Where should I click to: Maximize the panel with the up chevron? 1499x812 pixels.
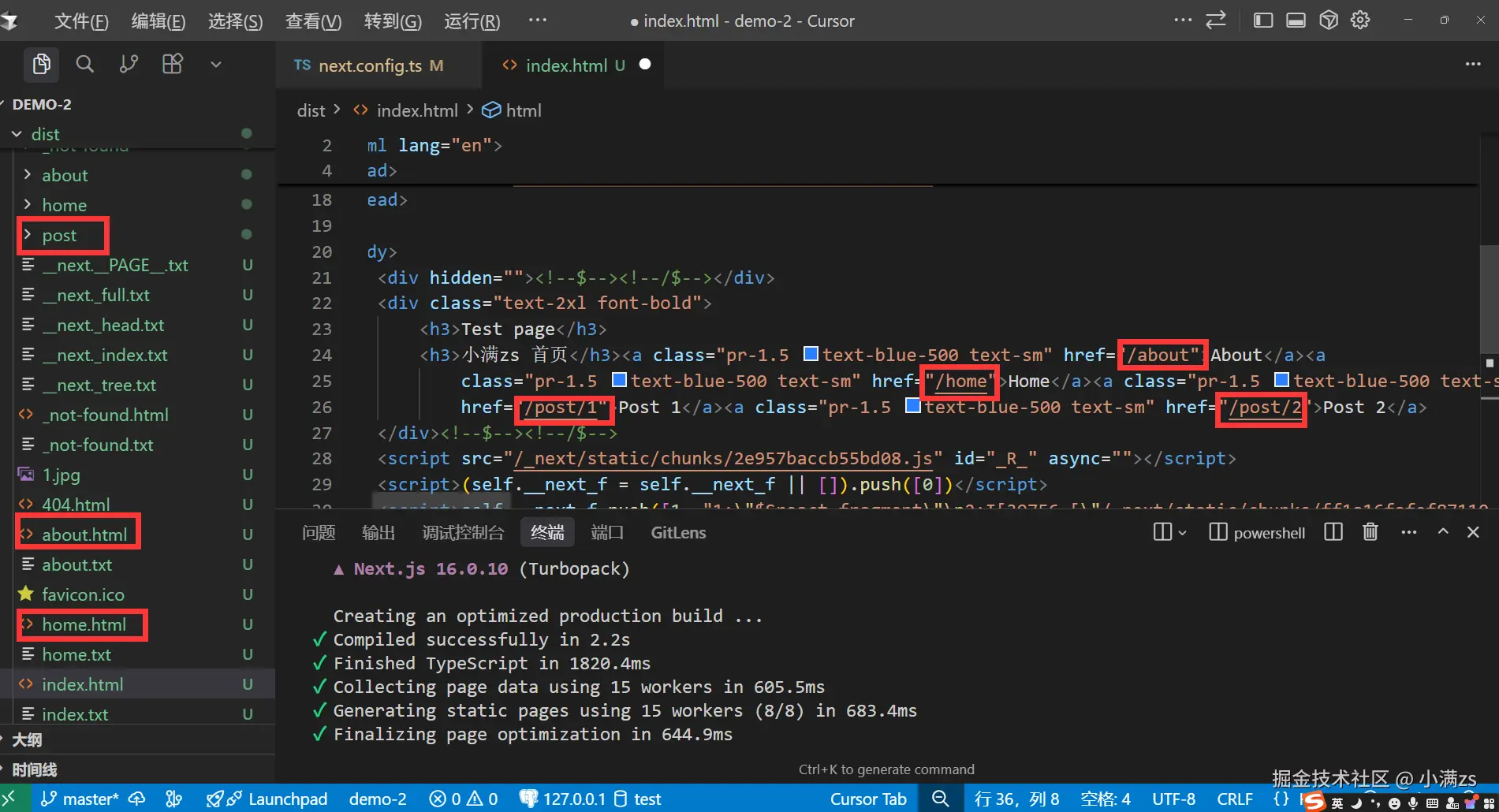(x=1443, y=532)
